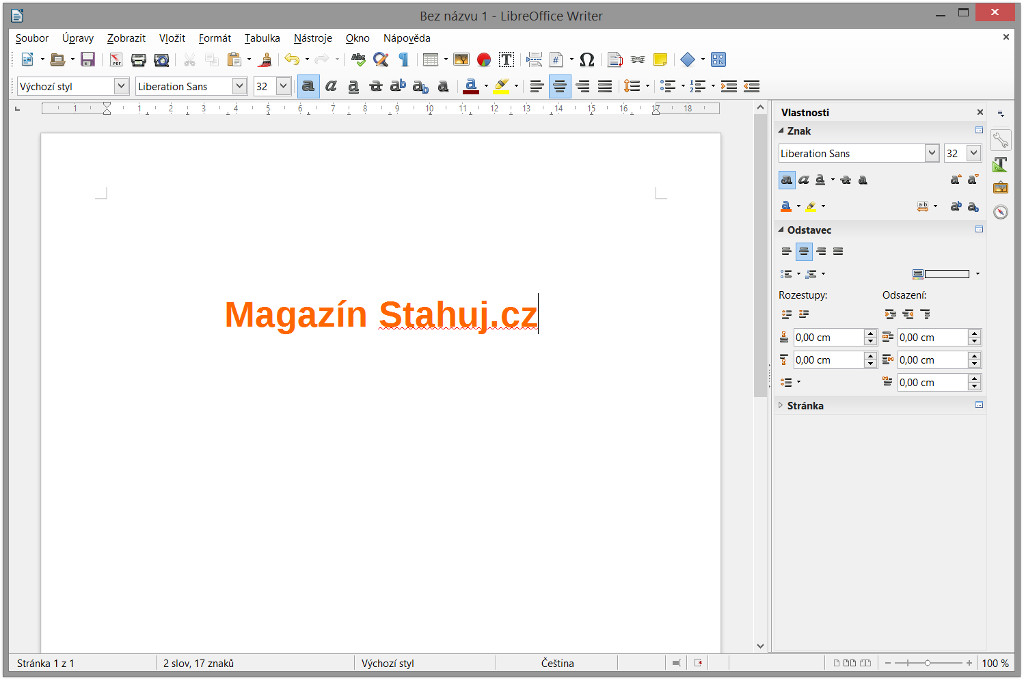The height and width of the screenshot is (680, 1024).
Task: Align text left in the formatting toolbar
Action: click(537, 86)
